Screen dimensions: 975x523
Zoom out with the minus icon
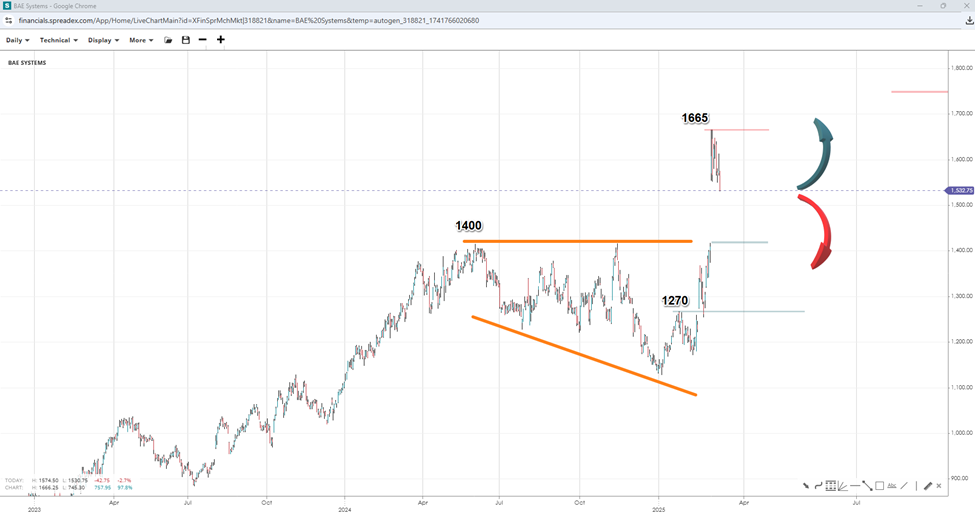[203, 40]
